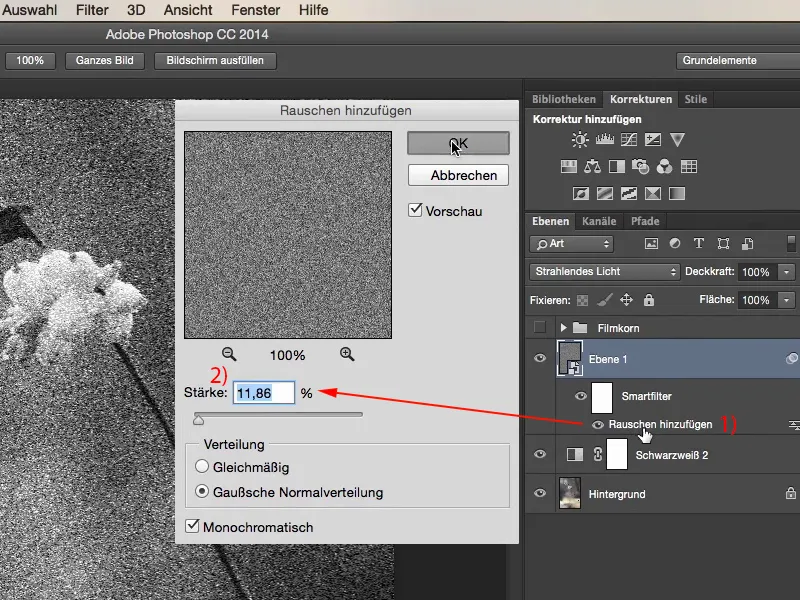Switch to the Bibliotheken tab
This screenshot has width=800, height=600.
[564, 99]
